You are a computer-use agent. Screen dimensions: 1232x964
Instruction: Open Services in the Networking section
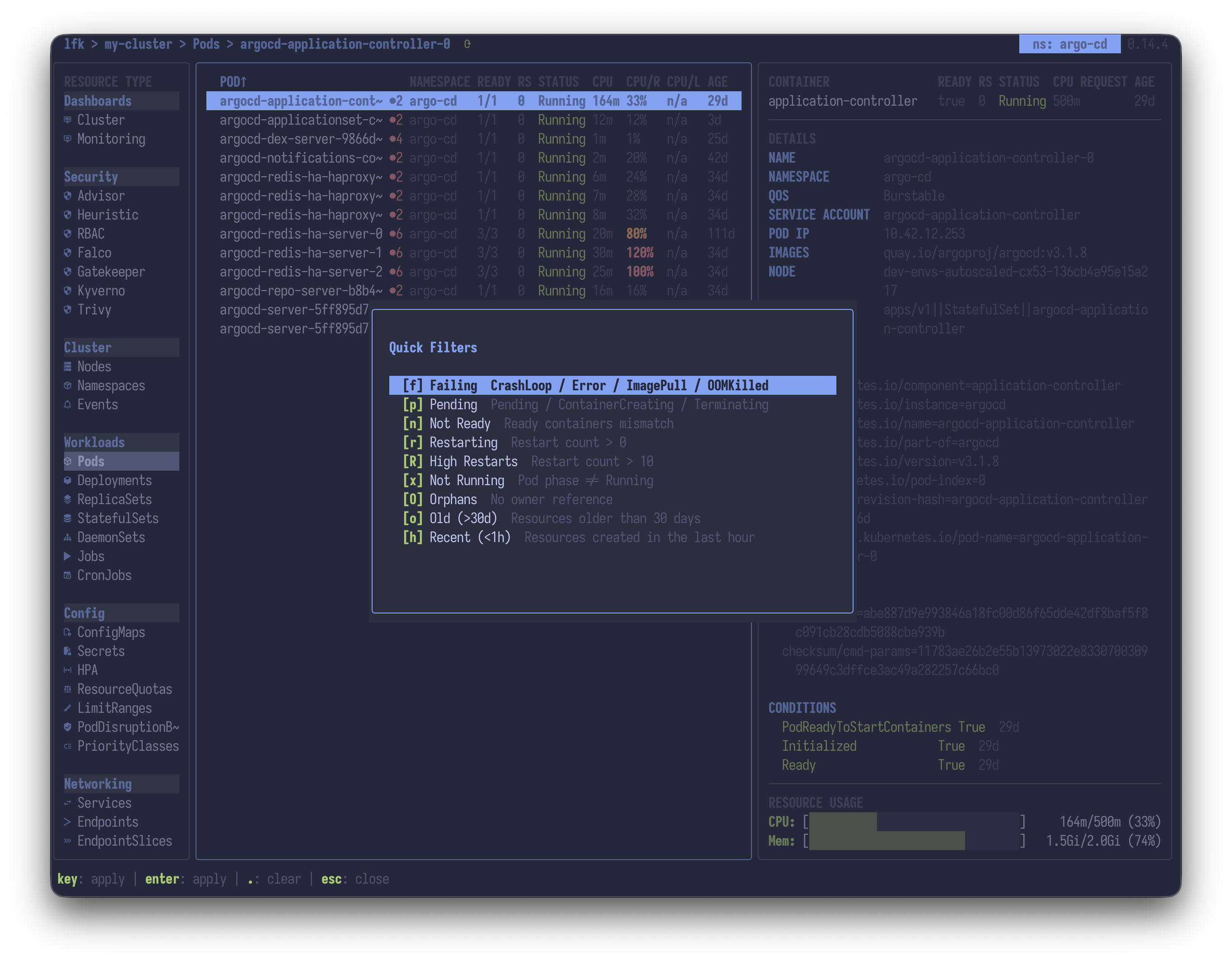104,803
